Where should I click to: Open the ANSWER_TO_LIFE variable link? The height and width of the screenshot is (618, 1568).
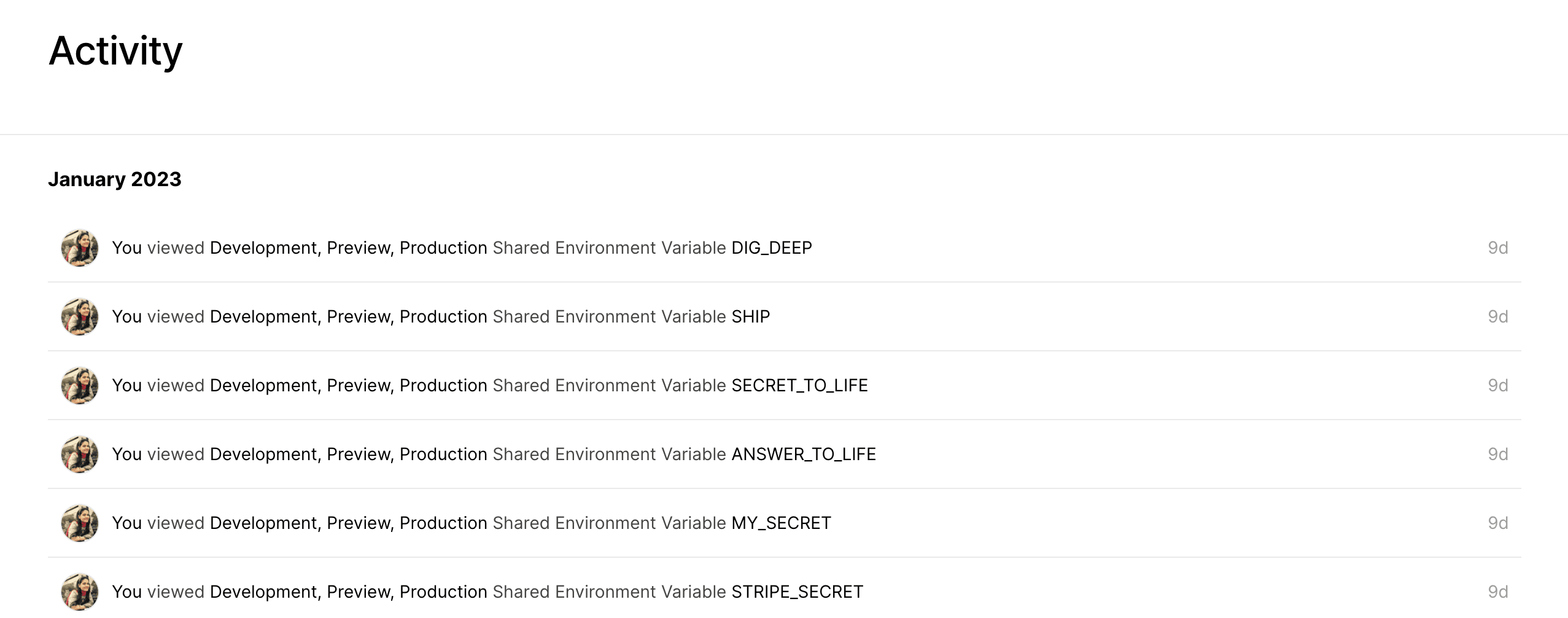tap(803, 455)
